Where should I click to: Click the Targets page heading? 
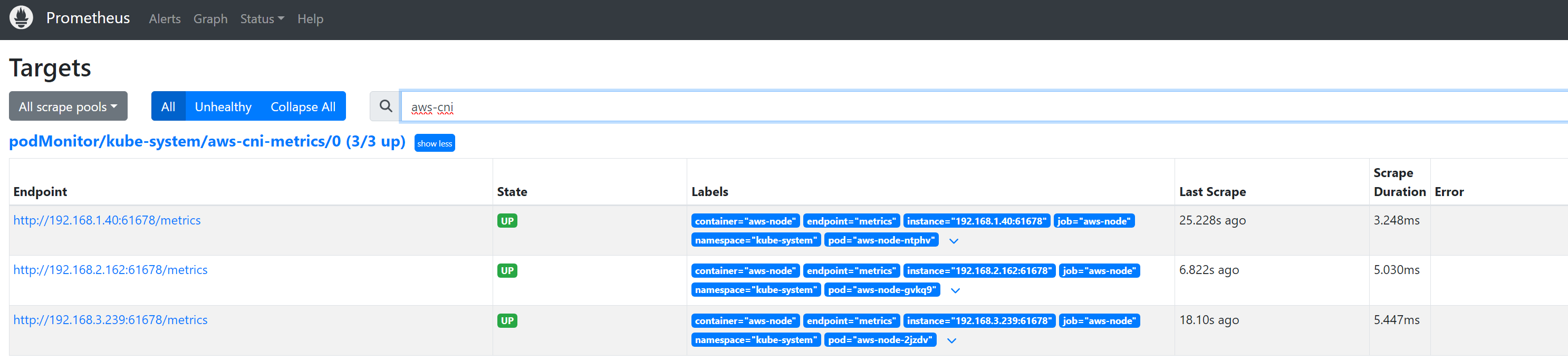[x=50, y=68]
